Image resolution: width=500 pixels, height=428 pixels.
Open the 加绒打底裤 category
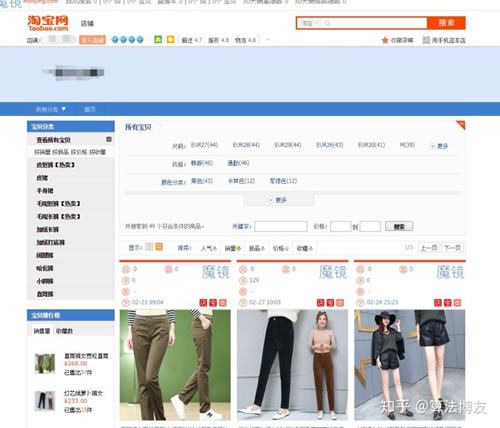[x=51, y=242]
